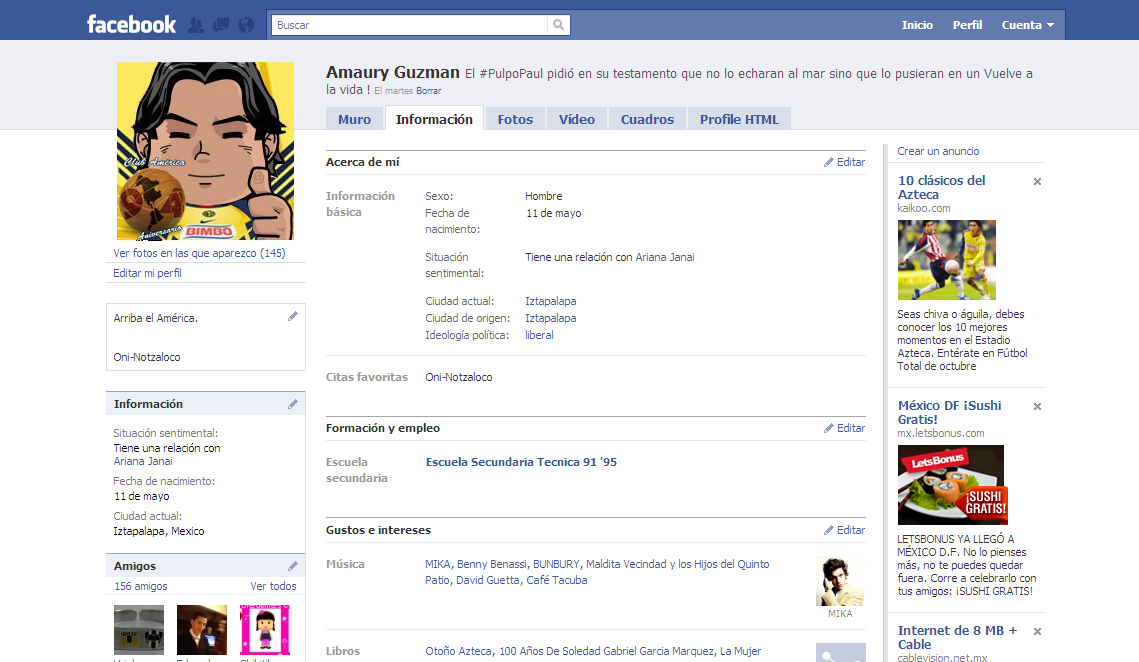
Task: Select the Información tab
Action: click(434, 119)
